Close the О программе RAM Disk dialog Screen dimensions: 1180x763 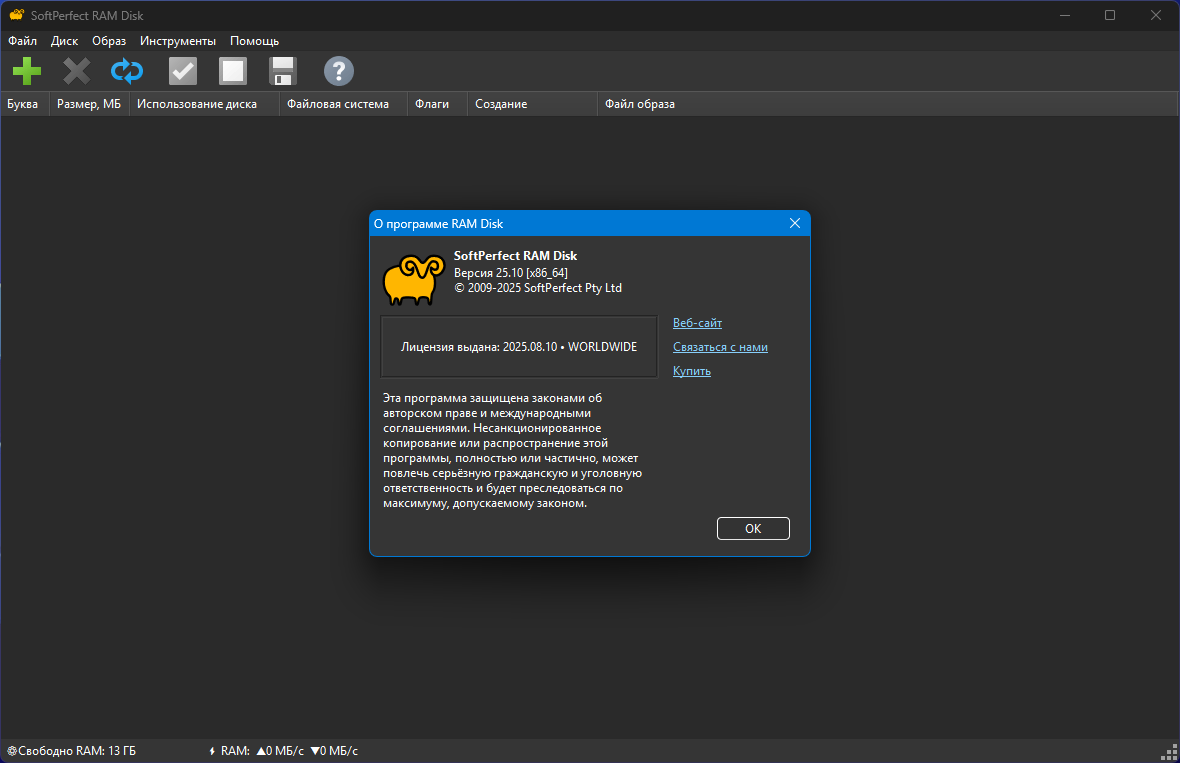pos(795,223)
